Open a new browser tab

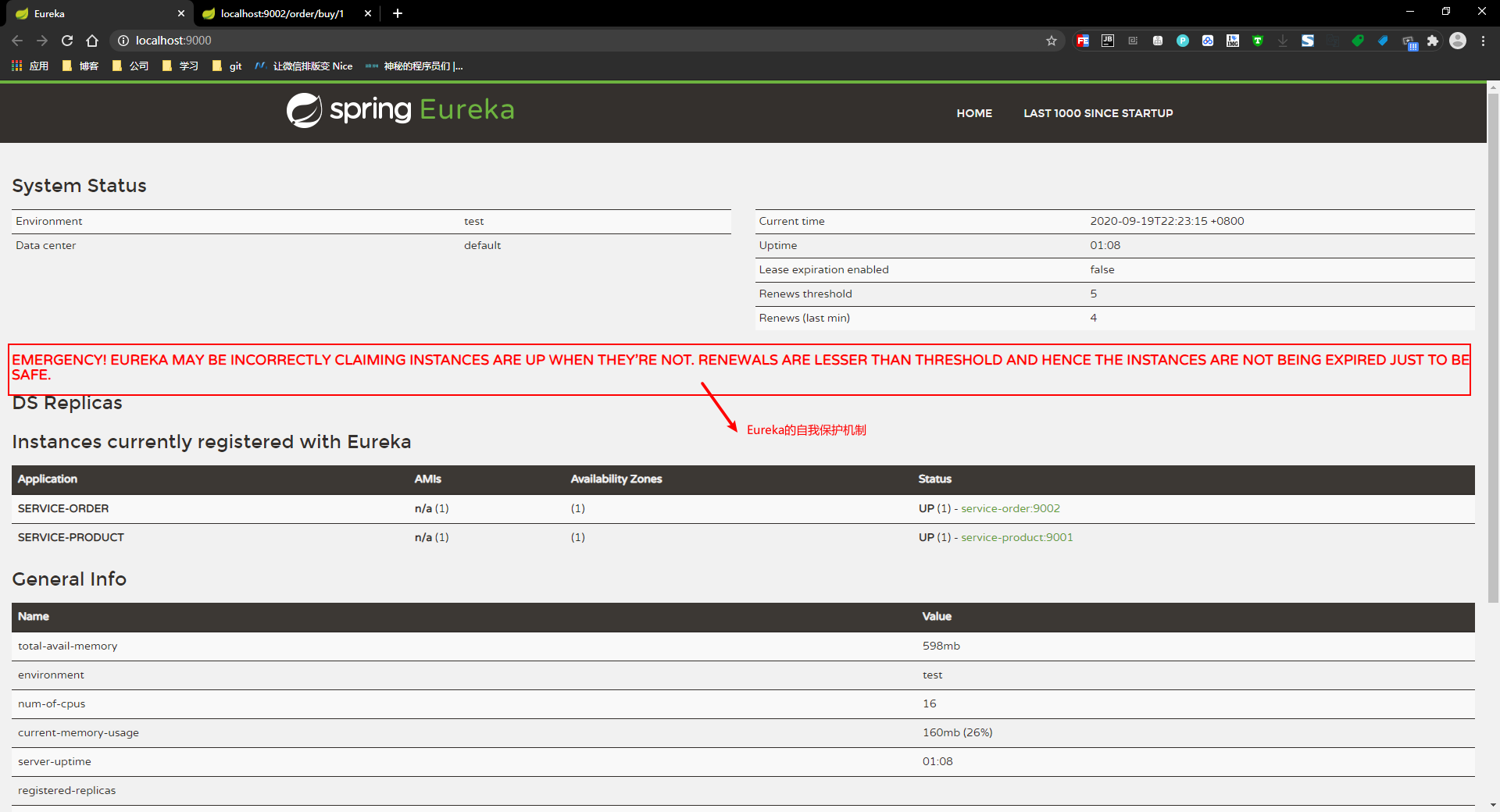[398, 13]
